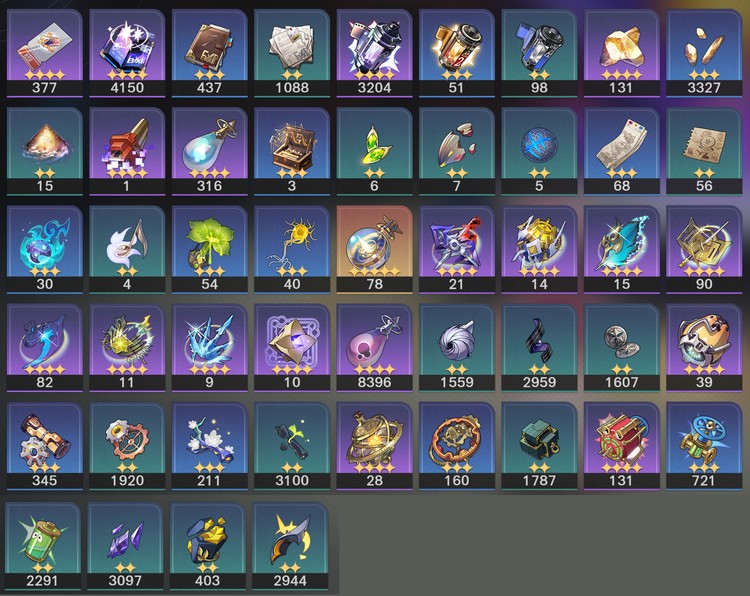The height and width of the screenshot is (596, 750).
Task: Select the golden armillary sphere with 28
Action: click(375, 446)
